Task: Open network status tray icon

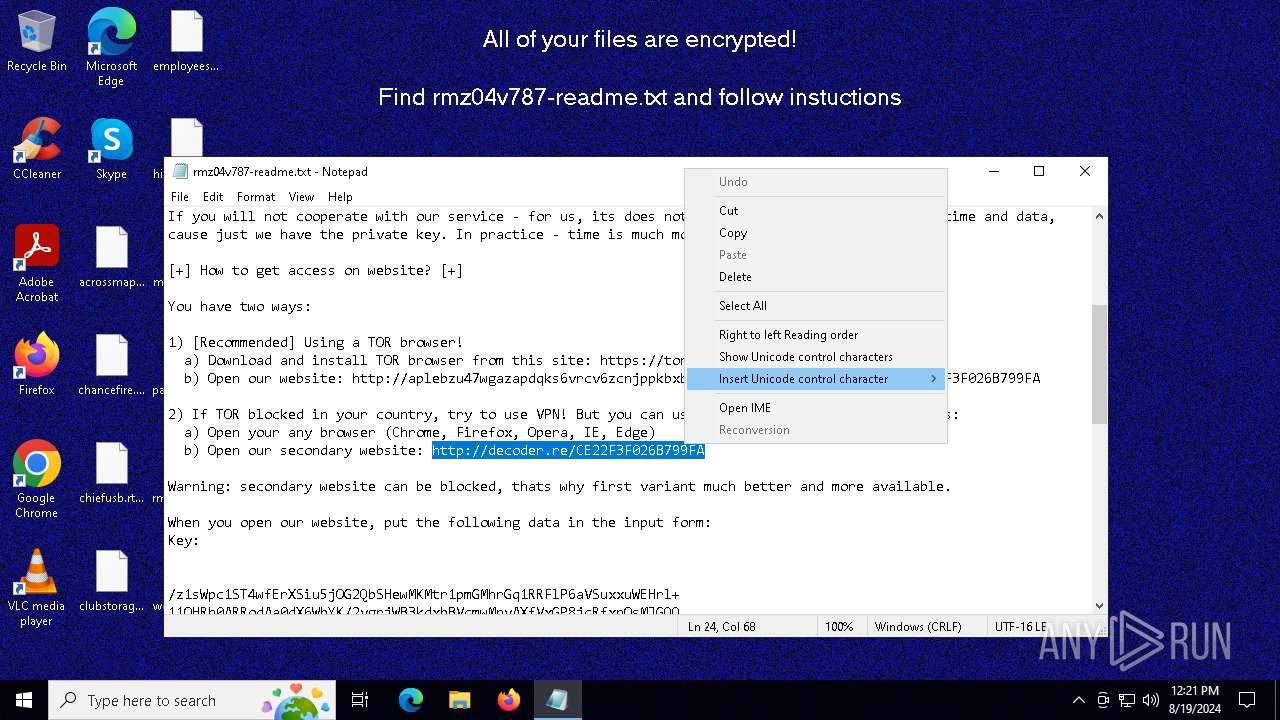Action: tap(1127, 700)
